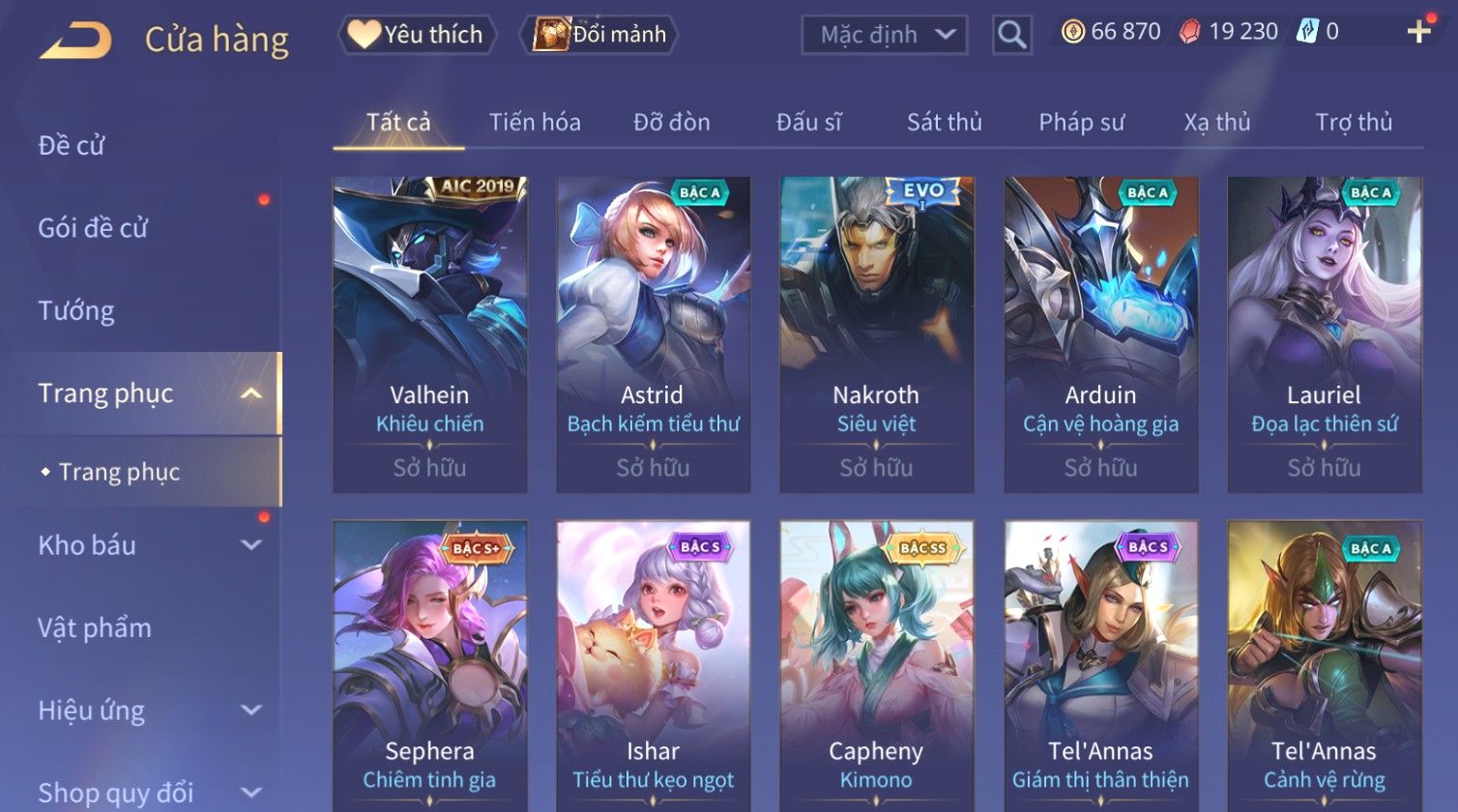
Task: Select the Valhein Khiêu chiến skin card
Action: pyautogui.click(x=430, y=334)
